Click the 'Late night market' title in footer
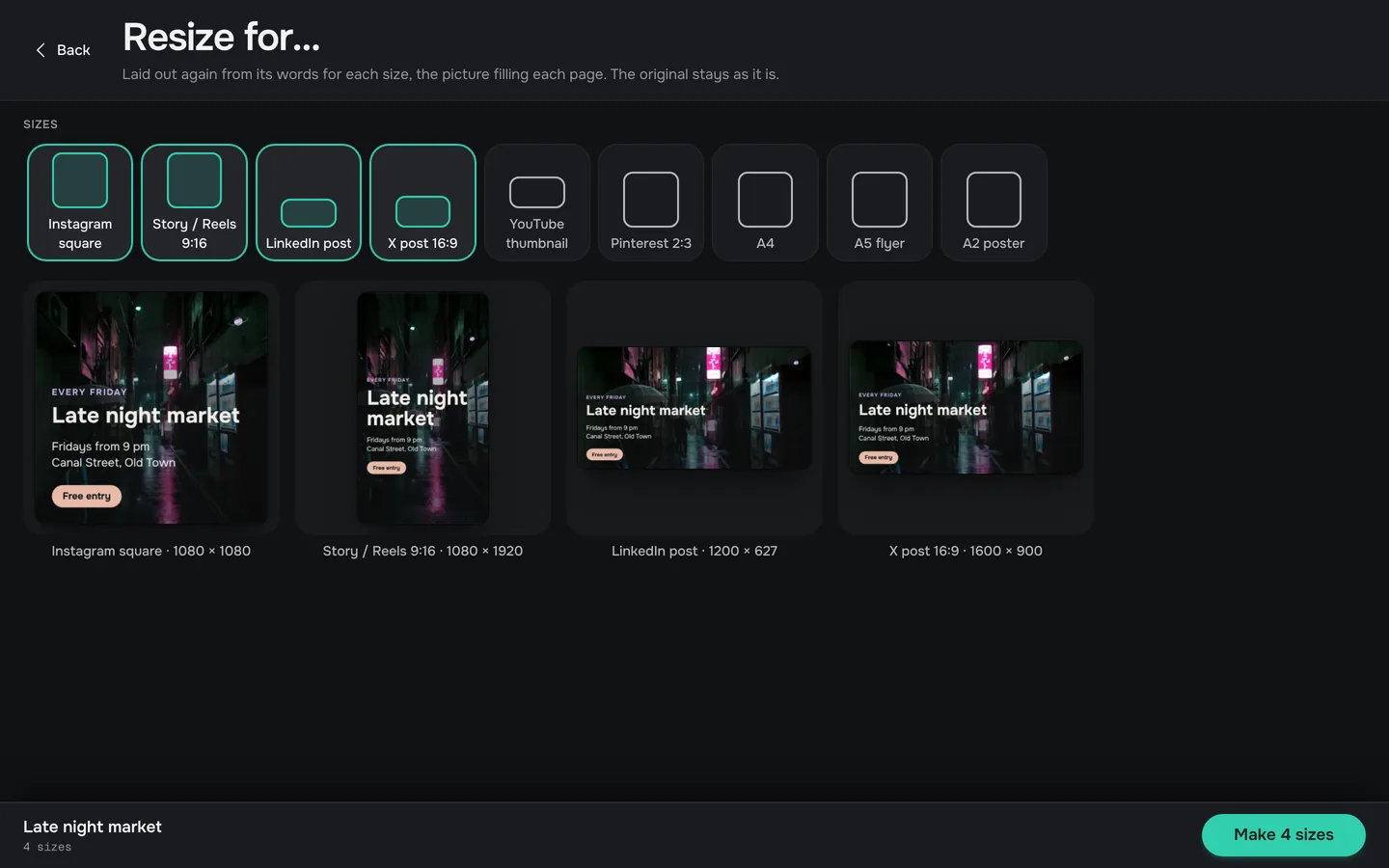The image size is (1389, 868). (93, 827)
